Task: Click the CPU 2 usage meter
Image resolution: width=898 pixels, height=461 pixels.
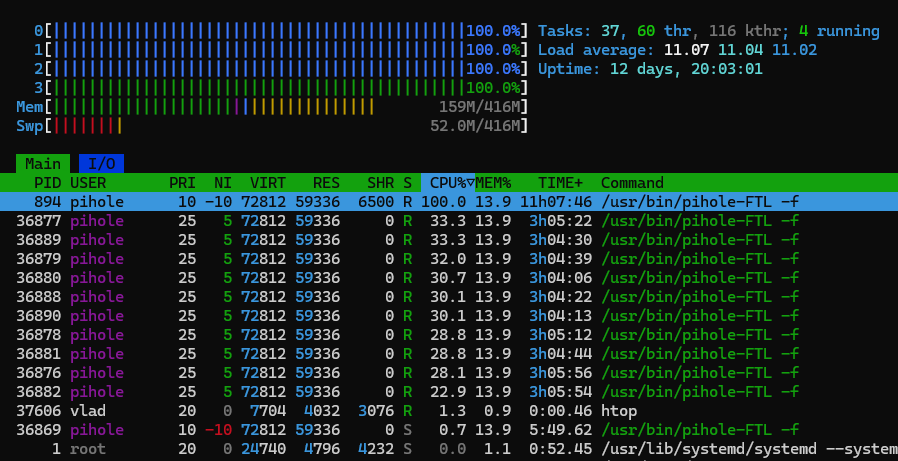Action: click(x=281, y=69)
